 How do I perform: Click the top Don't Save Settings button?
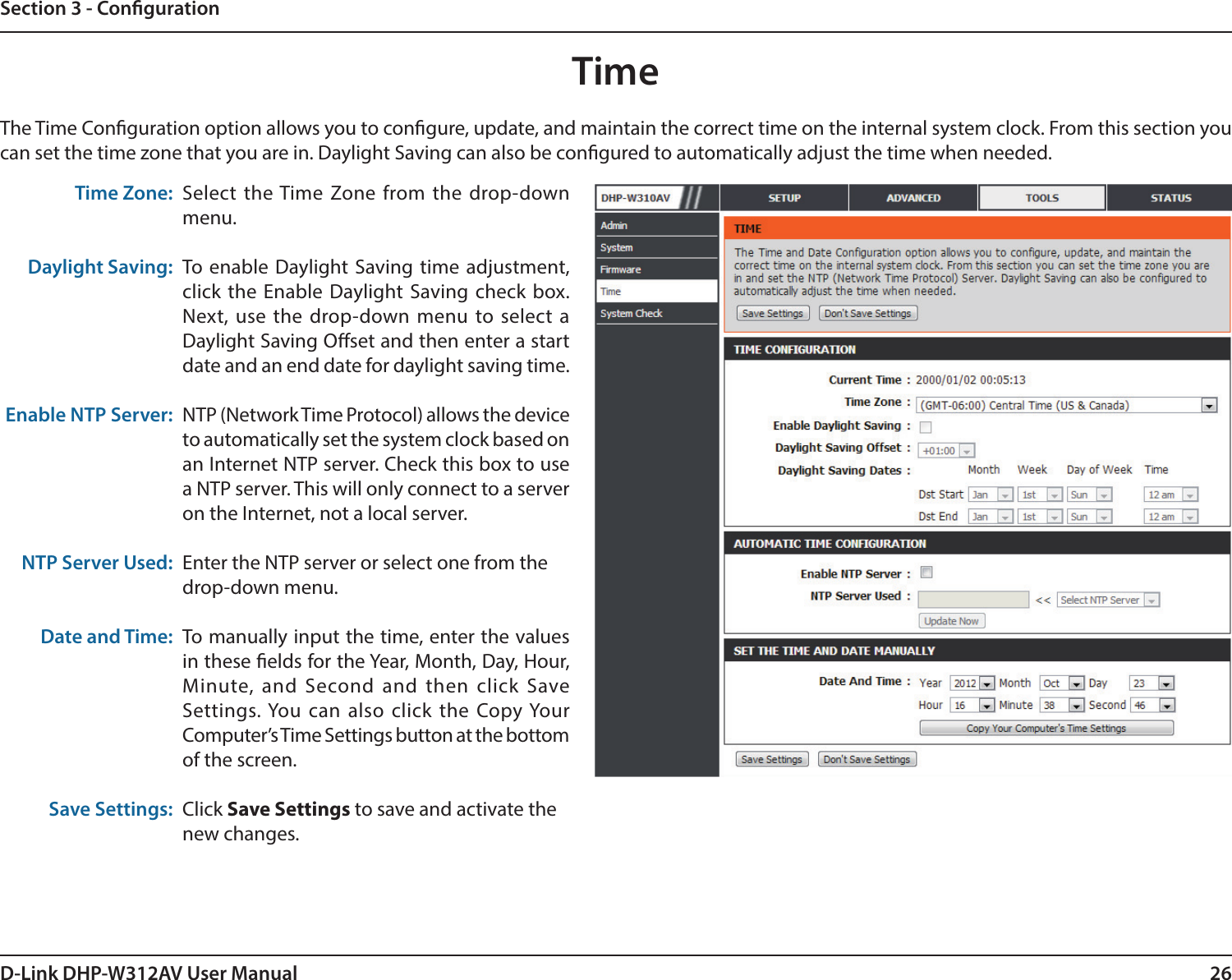(868, 313)
